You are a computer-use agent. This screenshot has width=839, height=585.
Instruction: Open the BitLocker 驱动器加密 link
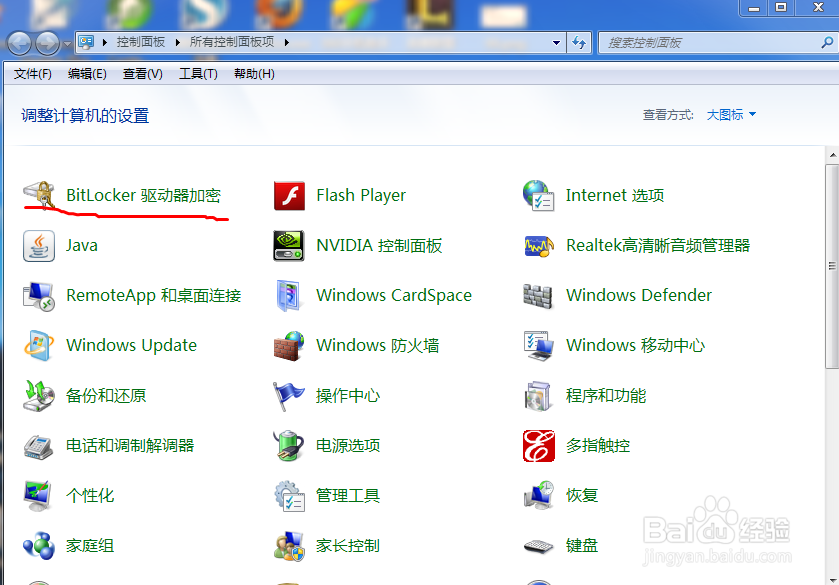143,195
